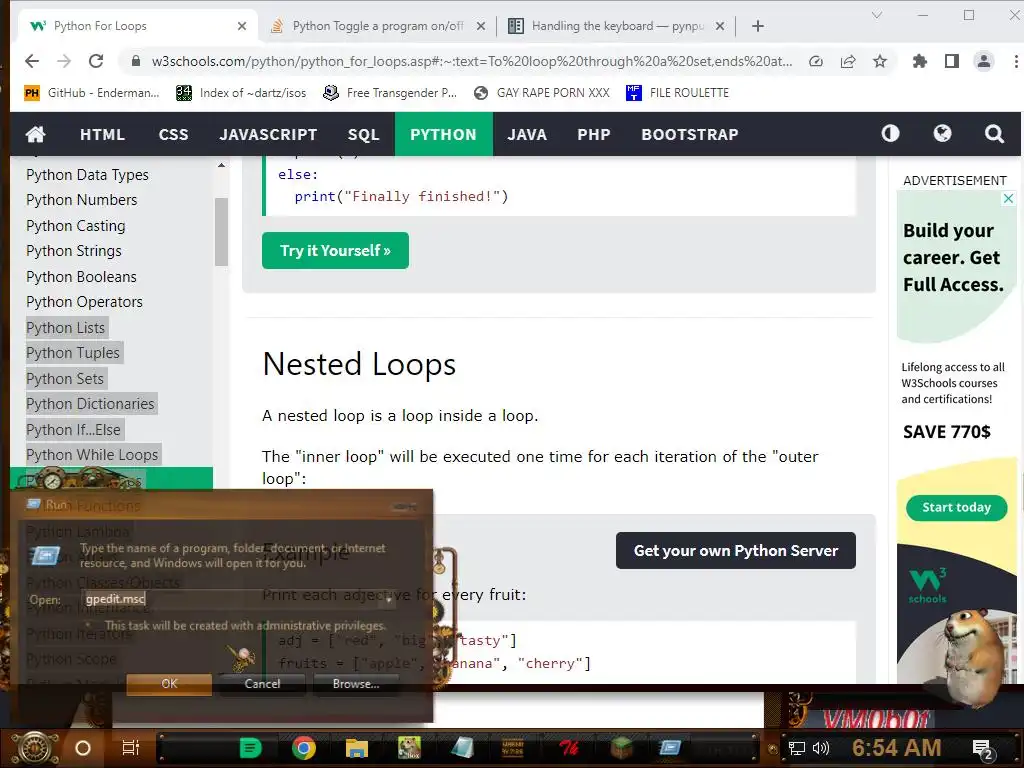The width and height of the screenshot is (1024, 768).
Task: Open the BOOTSTRAP tutorial menu
Action: pyautogui.click(x=690, y=135)
